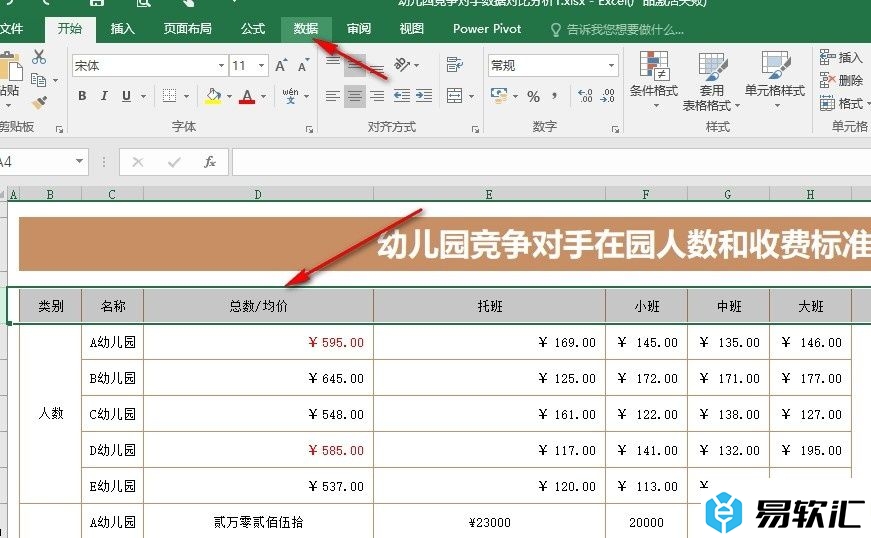Open the Power Pivot tab
The height and width of the screenshot is (538, 871).
pos(487,29)
